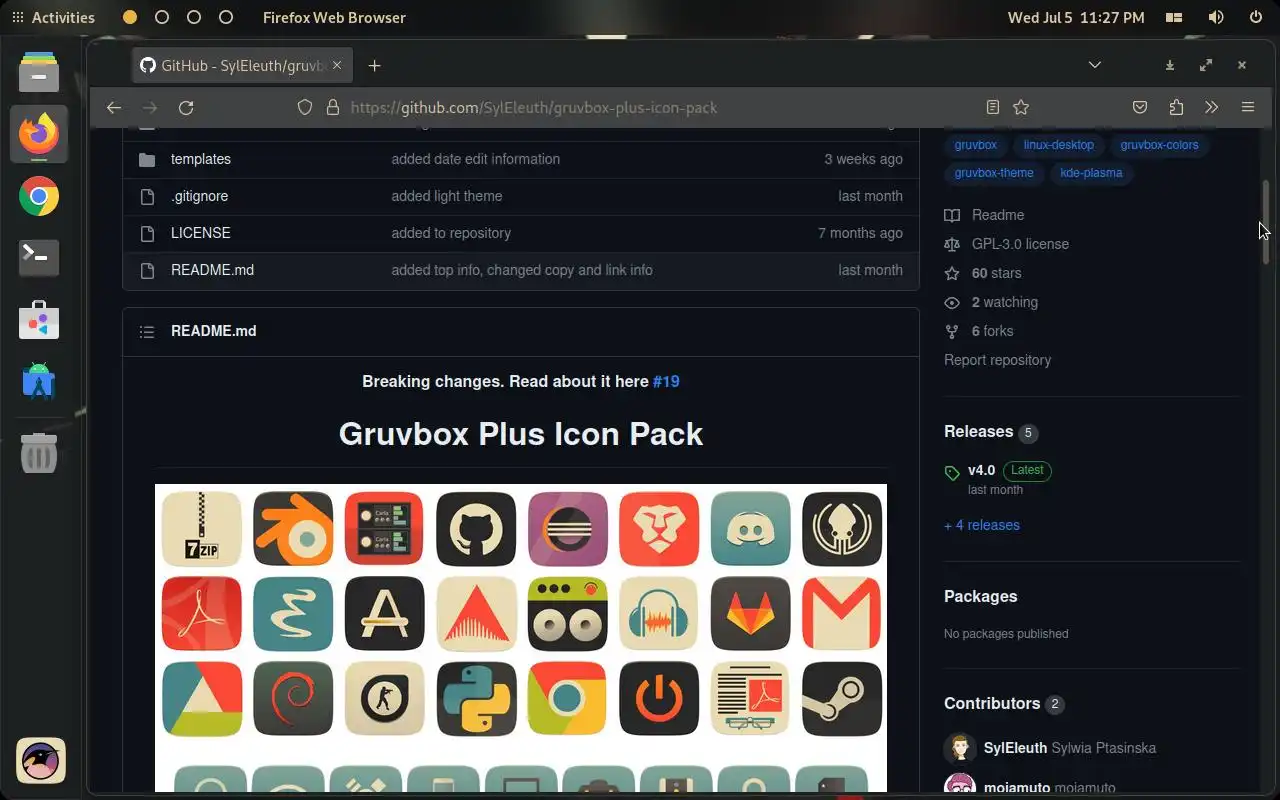
Task: Launch Firefox from the dock
Action: point(39,134)
